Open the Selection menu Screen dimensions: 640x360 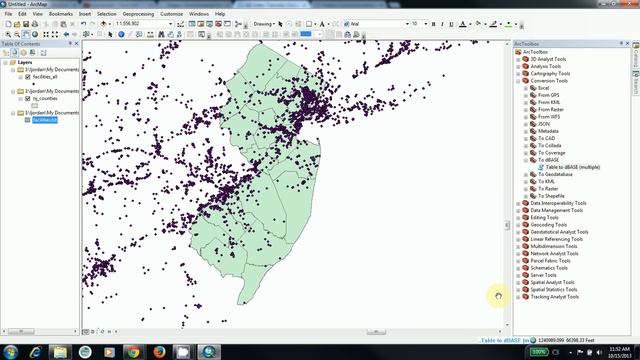(107, 14)
